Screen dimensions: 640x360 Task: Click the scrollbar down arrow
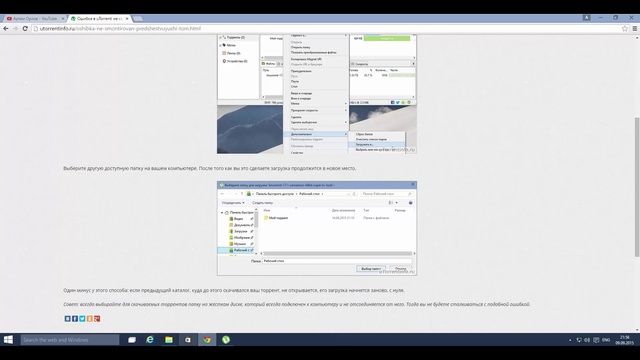[x=637, y=330]
